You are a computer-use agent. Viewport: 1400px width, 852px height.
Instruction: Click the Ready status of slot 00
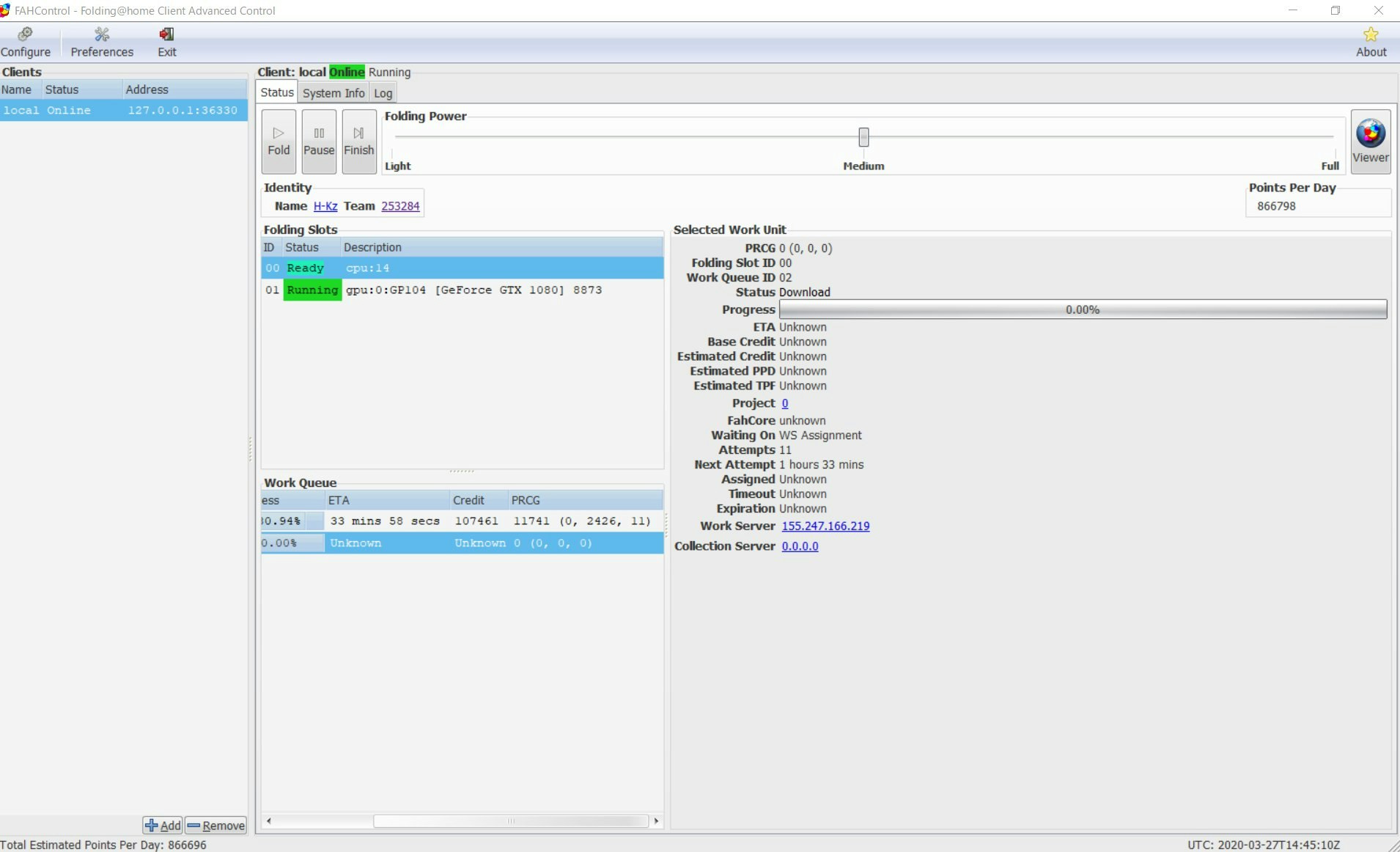(305, 268)
